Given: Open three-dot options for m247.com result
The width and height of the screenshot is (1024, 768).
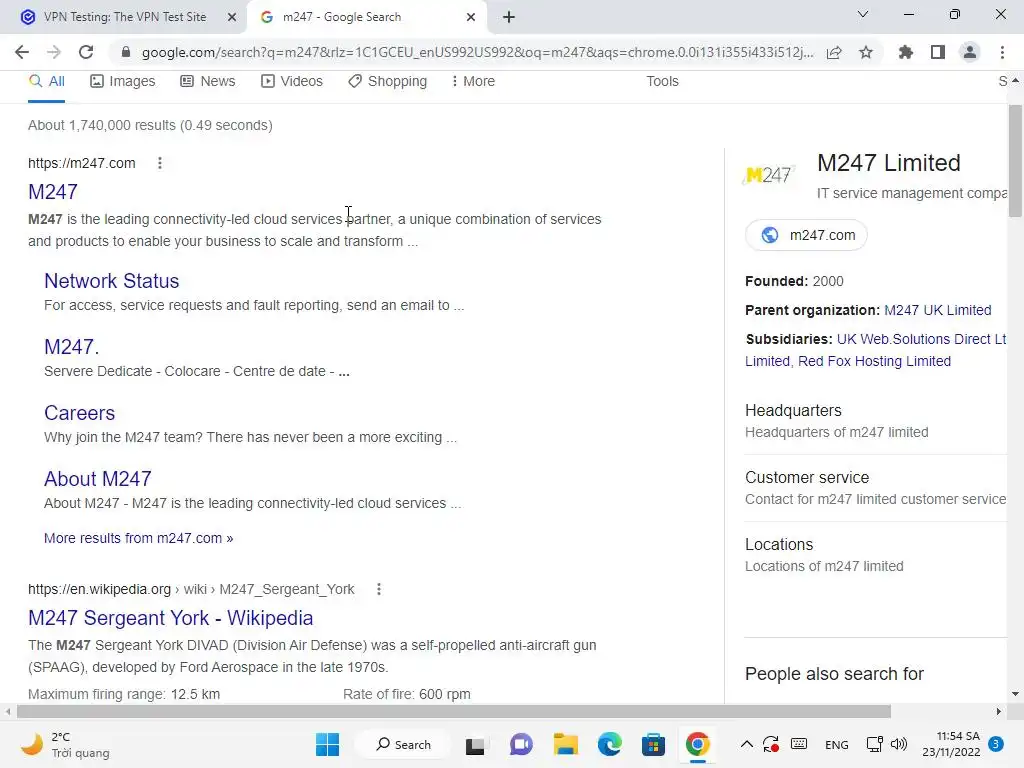Looking at the screenshot, I should 160,163.
